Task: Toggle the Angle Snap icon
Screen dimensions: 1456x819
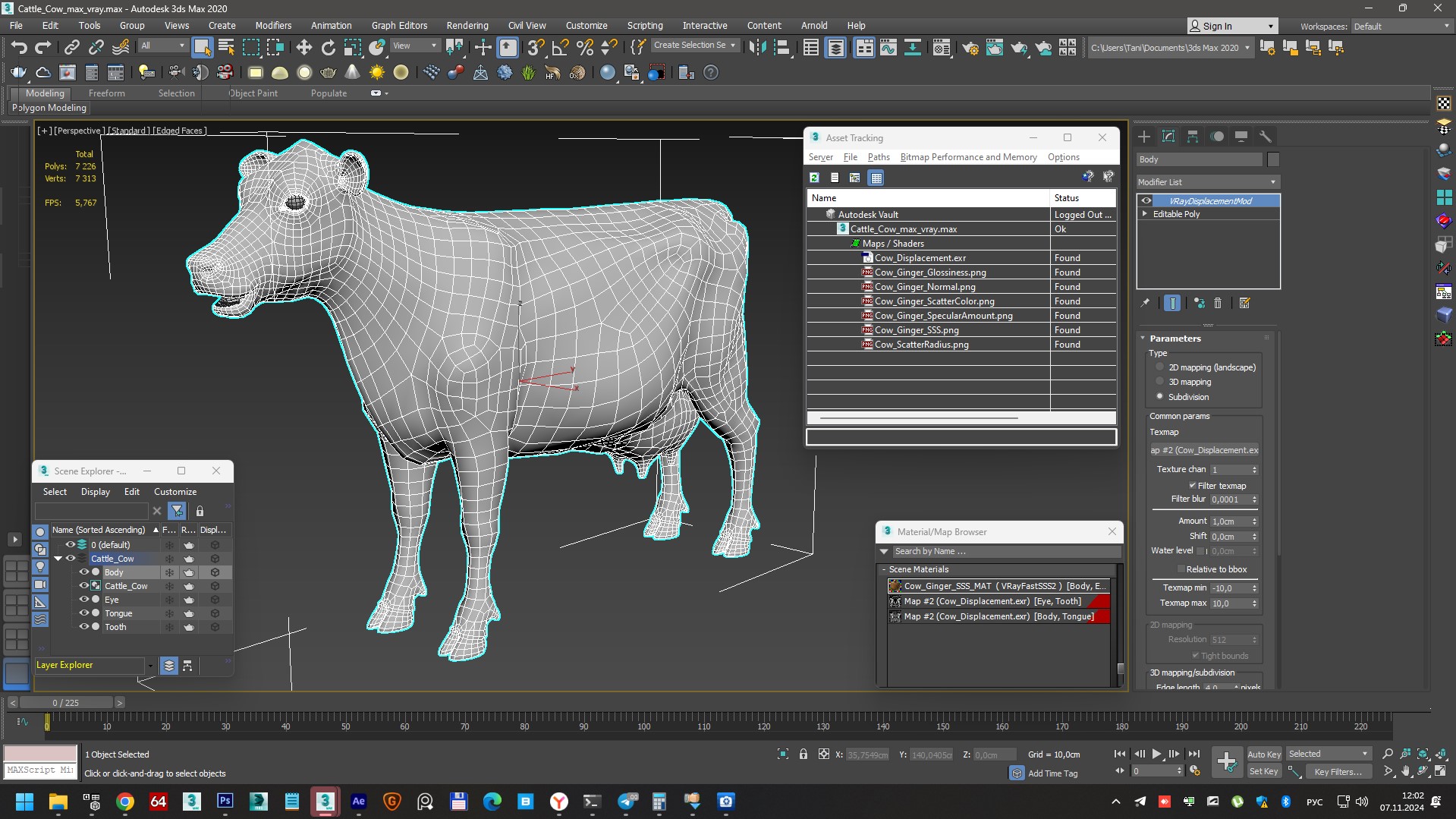Action: click(x=560, y=48)
